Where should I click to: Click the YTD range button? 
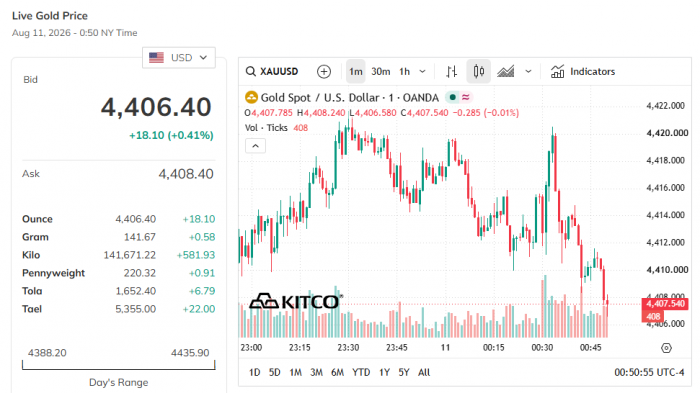[x=361, y=372]
